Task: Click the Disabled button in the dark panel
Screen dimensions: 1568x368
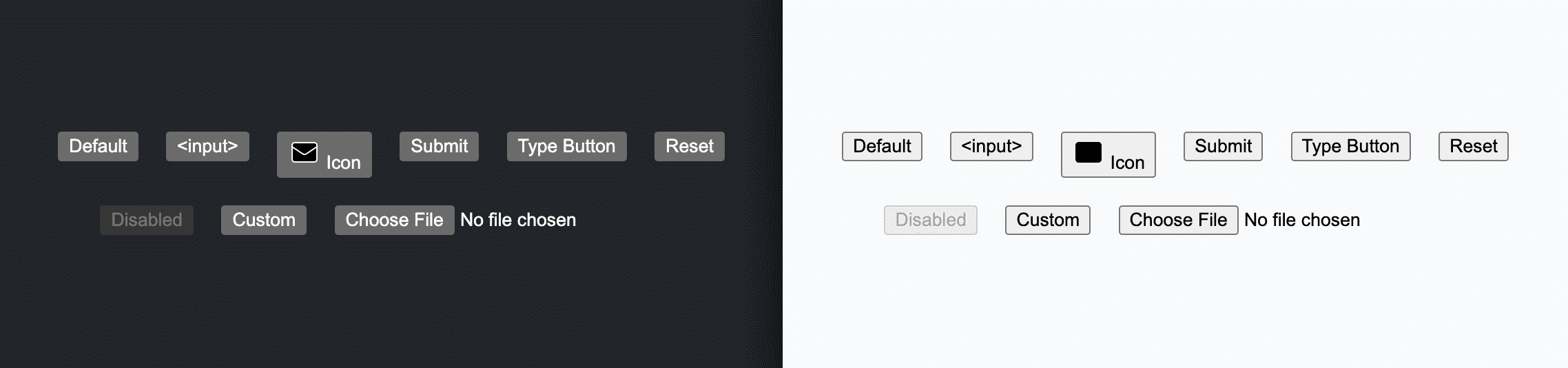Action: 147,220
